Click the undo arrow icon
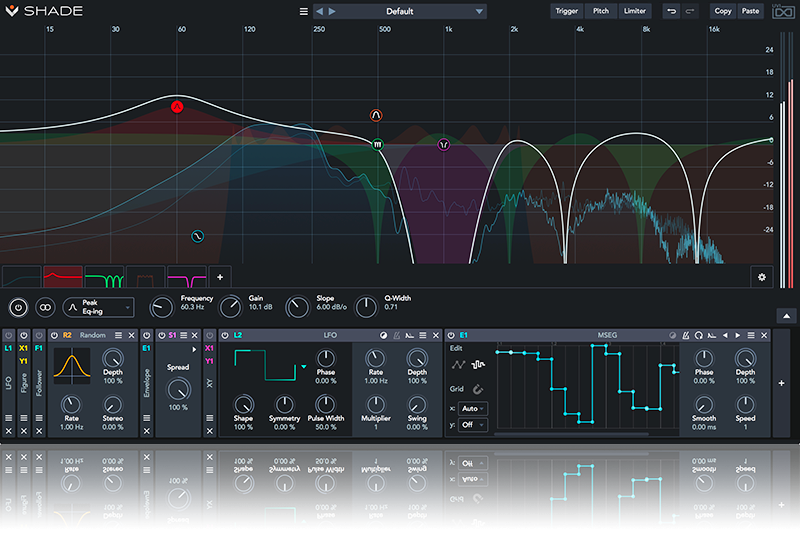Image resolution: width=800 pixels, height=550 pixels. (671, 11)
